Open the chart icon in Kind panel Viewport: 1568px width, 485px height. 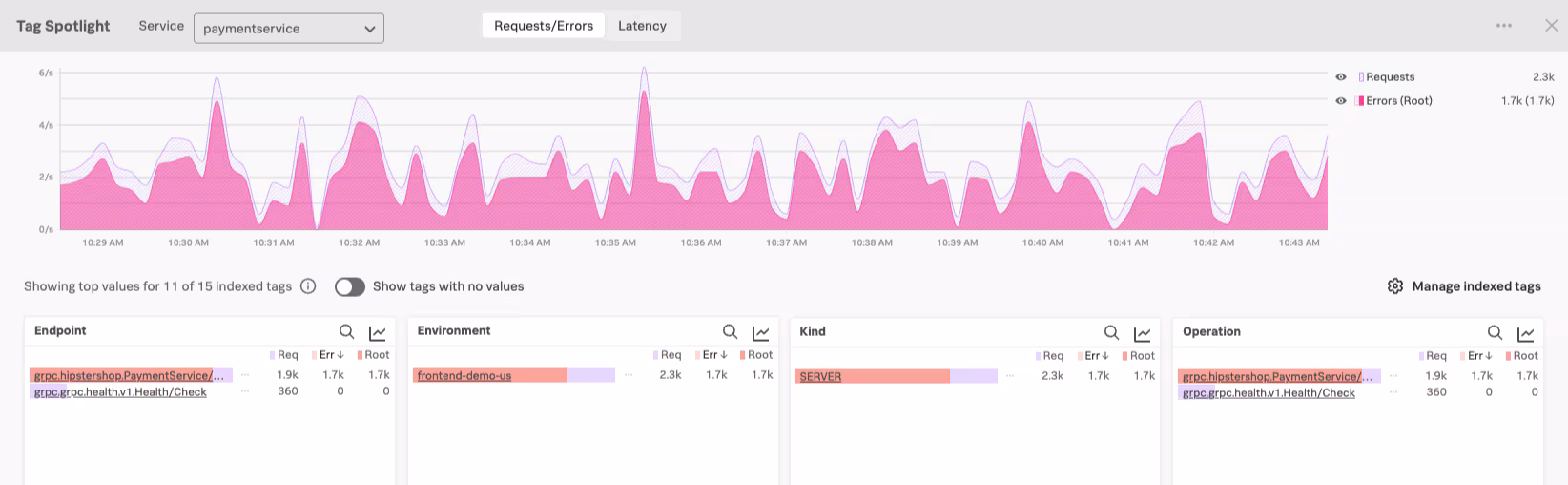[1142, 333]
